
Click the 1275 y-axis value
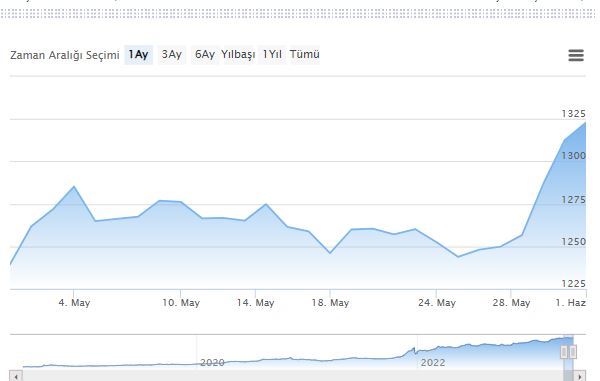tap(574, 200)
